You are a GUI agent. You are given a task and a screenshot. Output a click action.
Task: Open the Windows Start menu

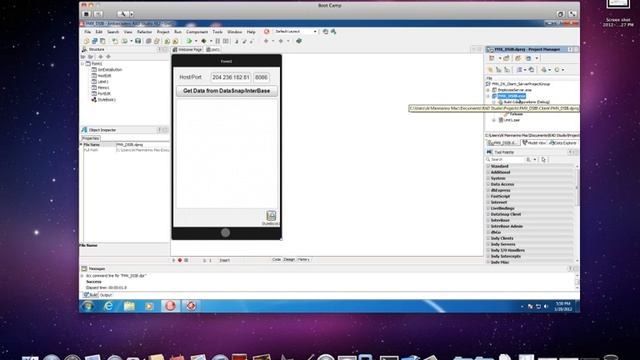click(87, 306)
